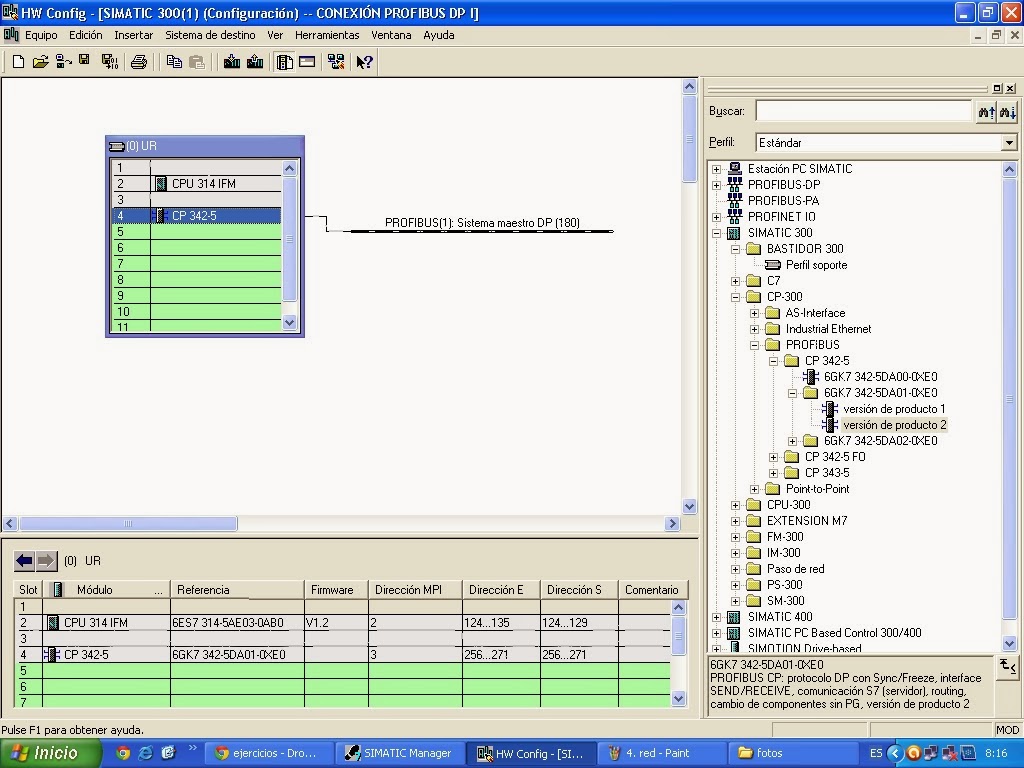Open the Sistema de destino menu
The image size is (1024, 768).
210,35
